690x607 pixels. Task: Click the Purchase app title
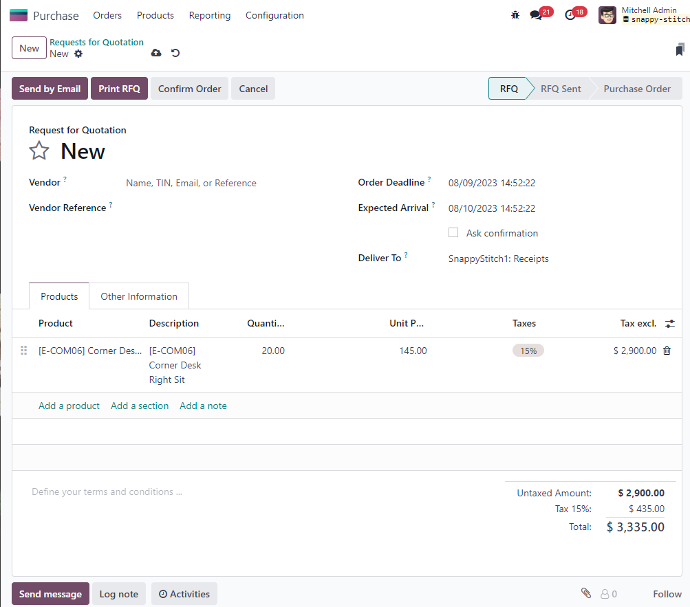(x=55, y=16)
